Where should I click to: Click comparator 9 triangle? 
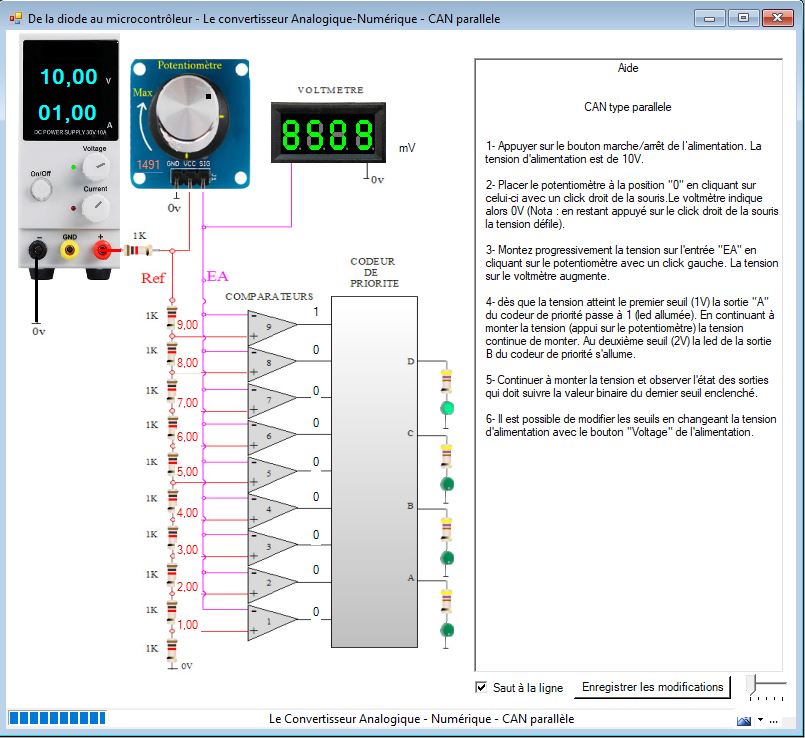[271, 326]
